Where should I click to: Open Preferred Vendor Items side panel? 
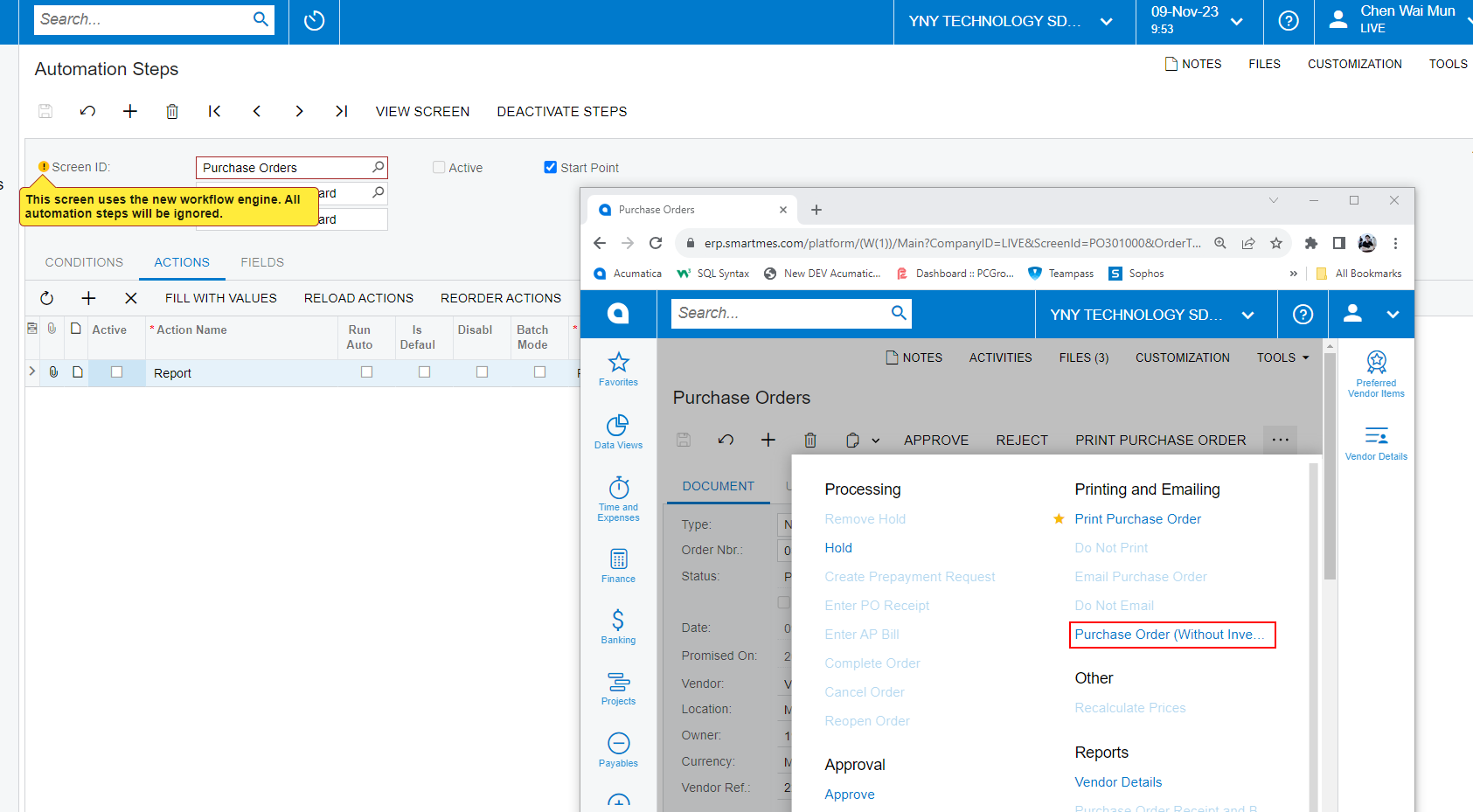point(1376,374)
